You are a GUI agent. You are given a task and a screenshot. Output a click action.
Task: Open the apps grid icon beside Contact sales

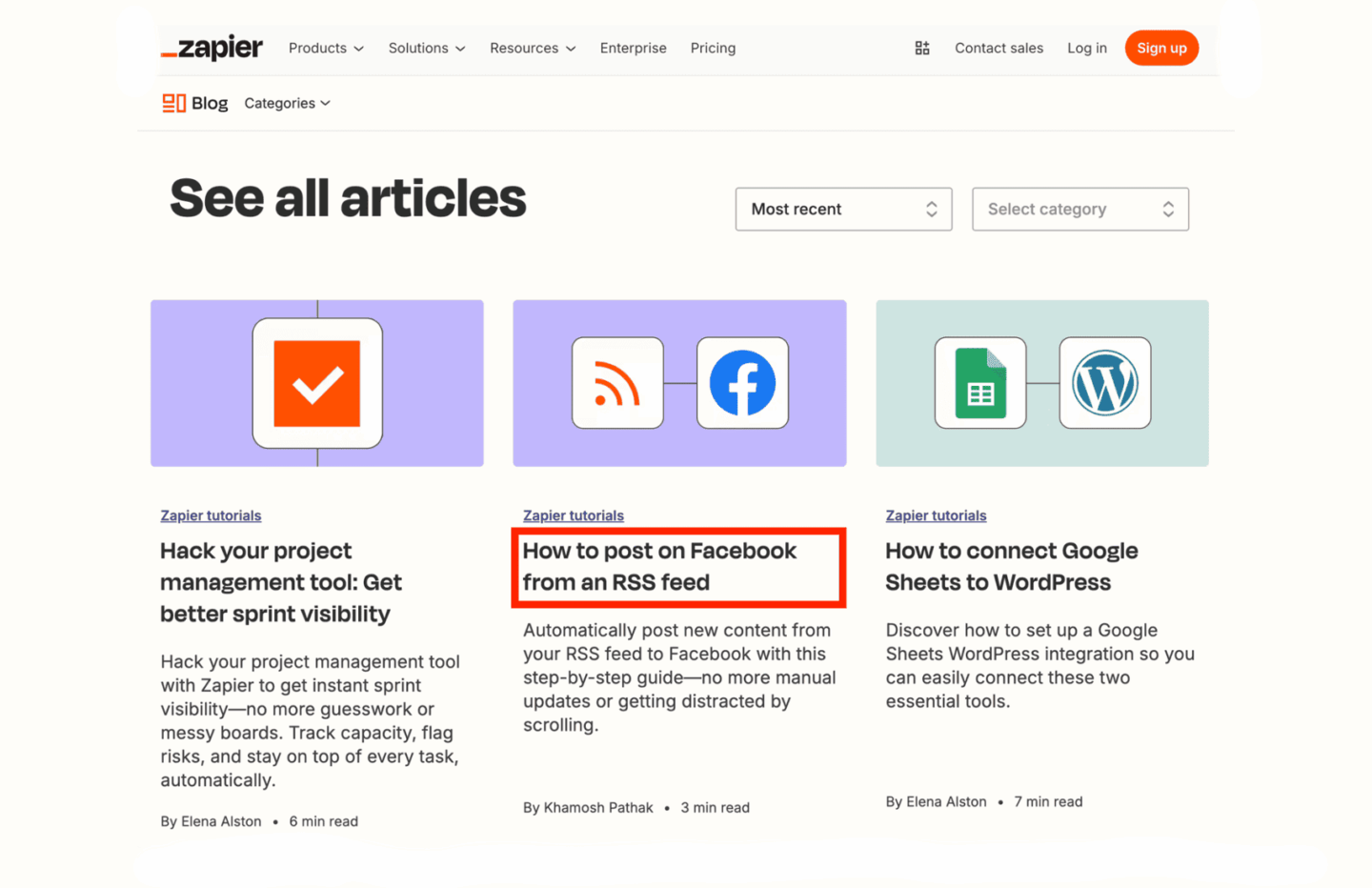click(922, 48)
